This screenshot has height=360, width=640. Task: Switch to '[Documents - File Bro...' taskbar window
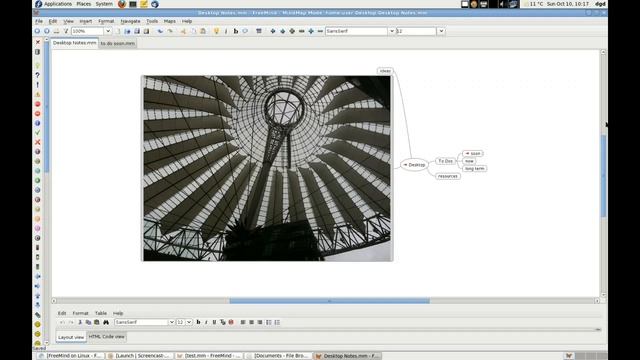(279, 356)
